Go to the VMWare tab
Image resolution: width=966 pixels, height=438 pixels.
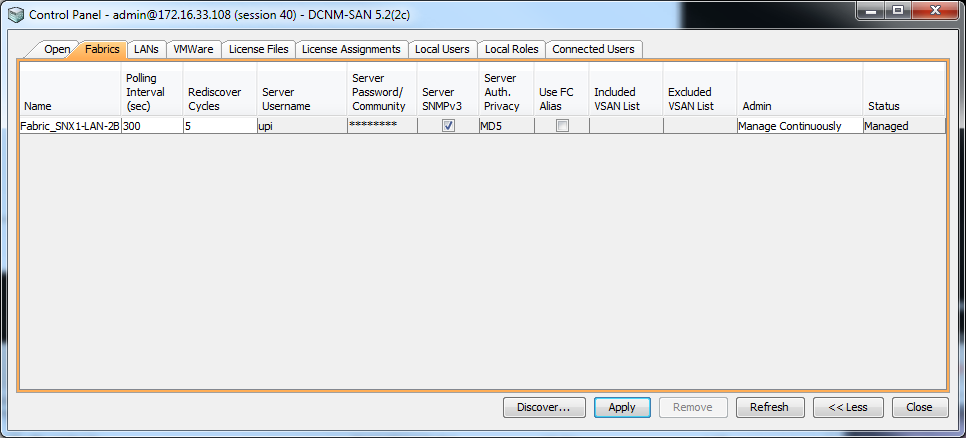[x=193, y=49]
